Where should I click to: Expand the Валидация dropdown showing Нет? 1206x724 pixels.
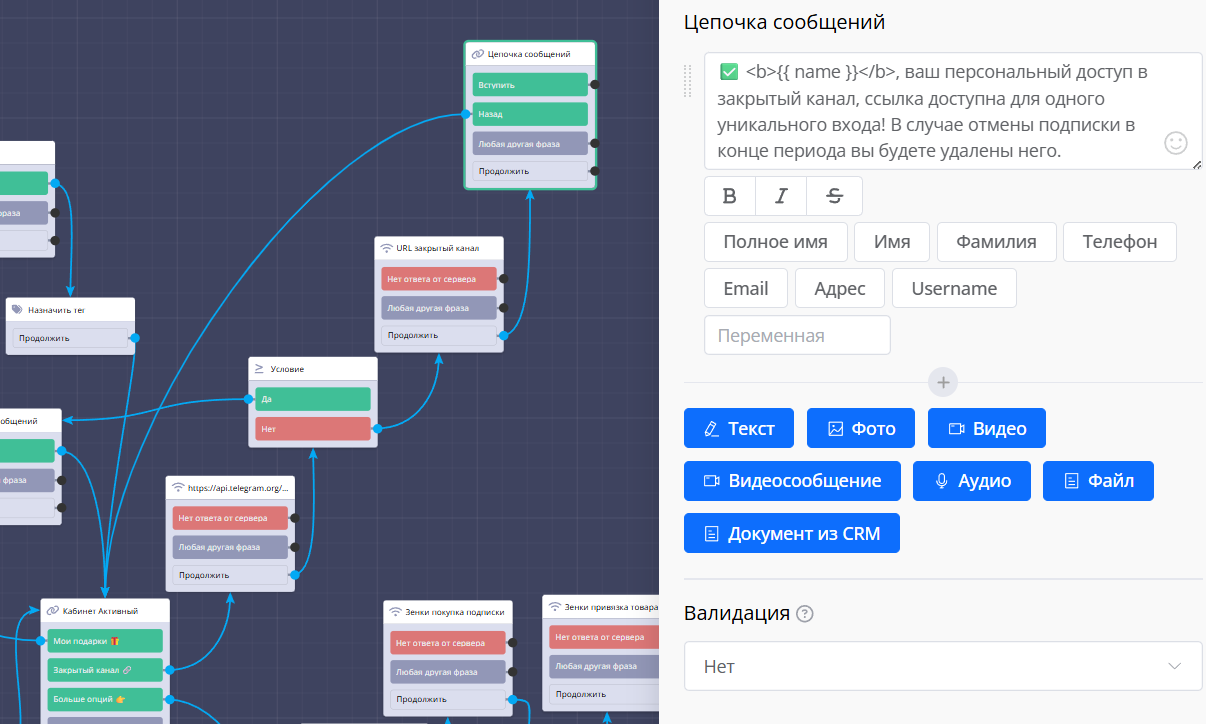tap(942, 666)
